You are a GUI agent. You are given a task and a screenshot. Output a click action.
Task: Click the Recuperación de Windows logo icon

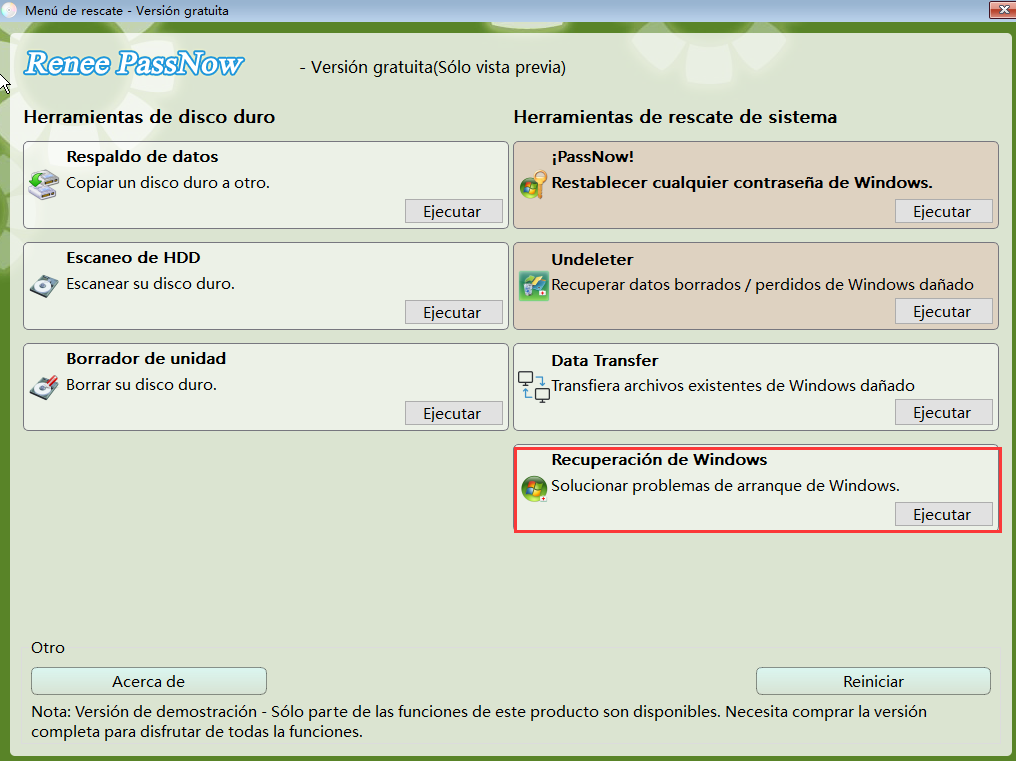(x=534, y=489)
